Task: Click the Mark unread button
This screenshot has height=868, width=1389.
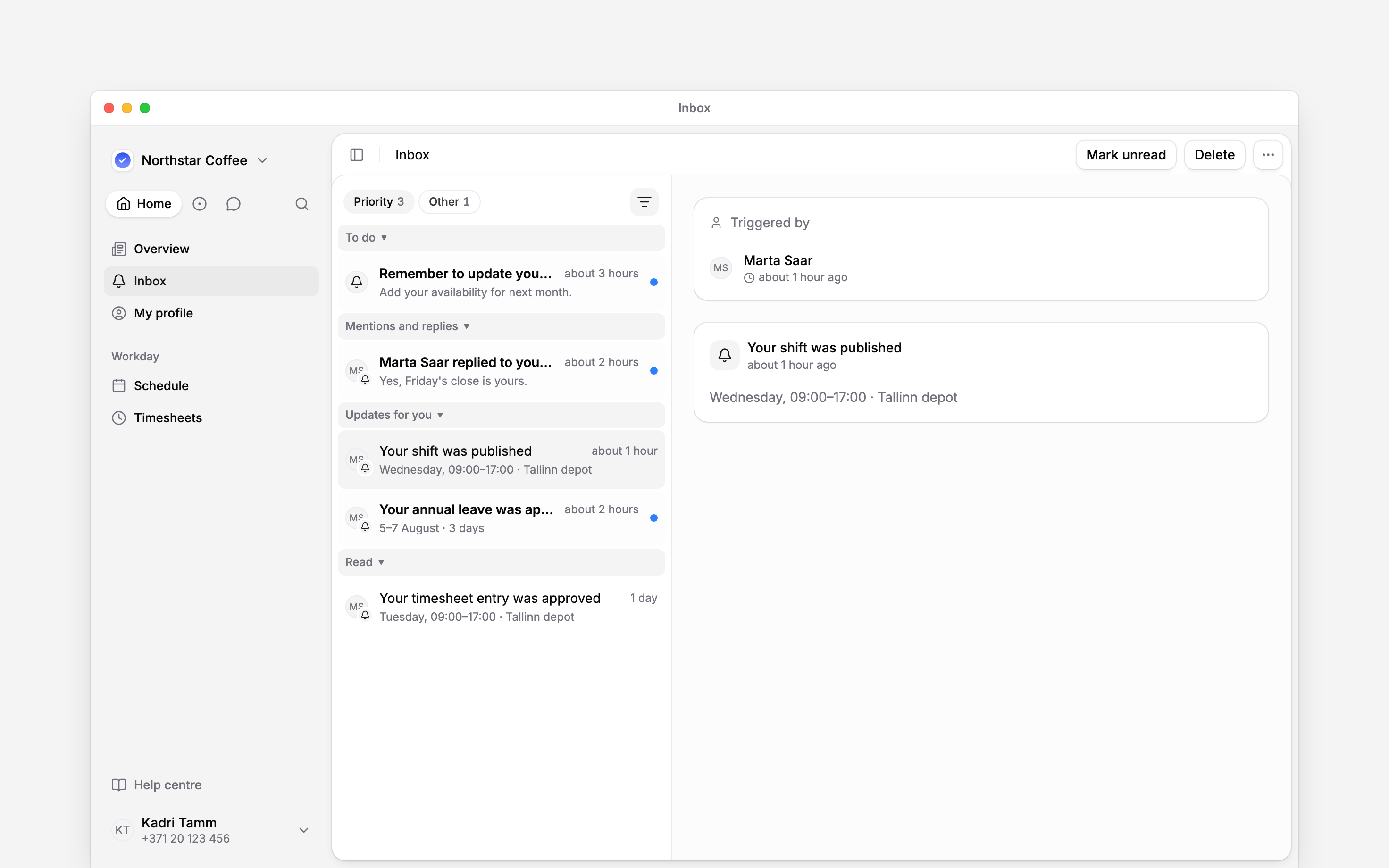Action: pyautogui.click(x=1126, y=155)
